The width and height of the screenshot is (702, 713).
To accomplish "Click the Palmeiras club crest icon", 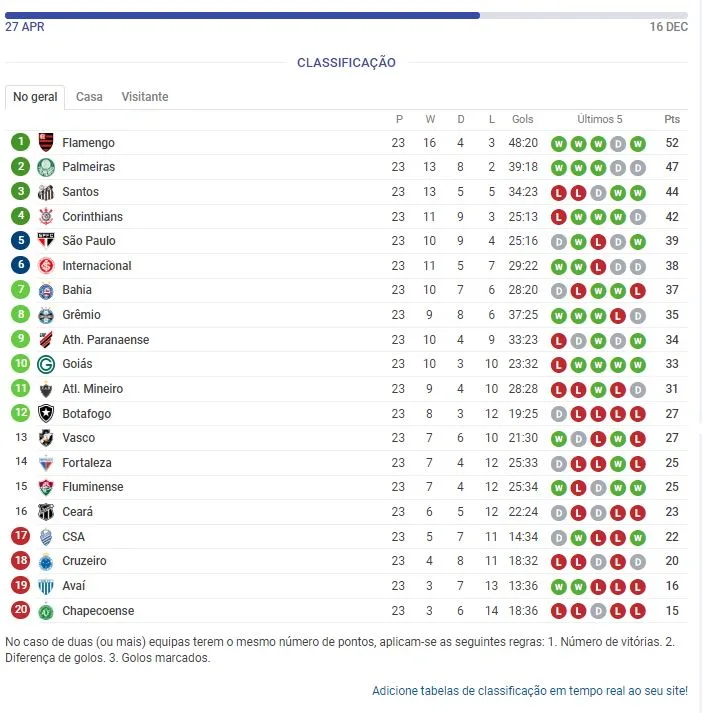I will [46, 167].
